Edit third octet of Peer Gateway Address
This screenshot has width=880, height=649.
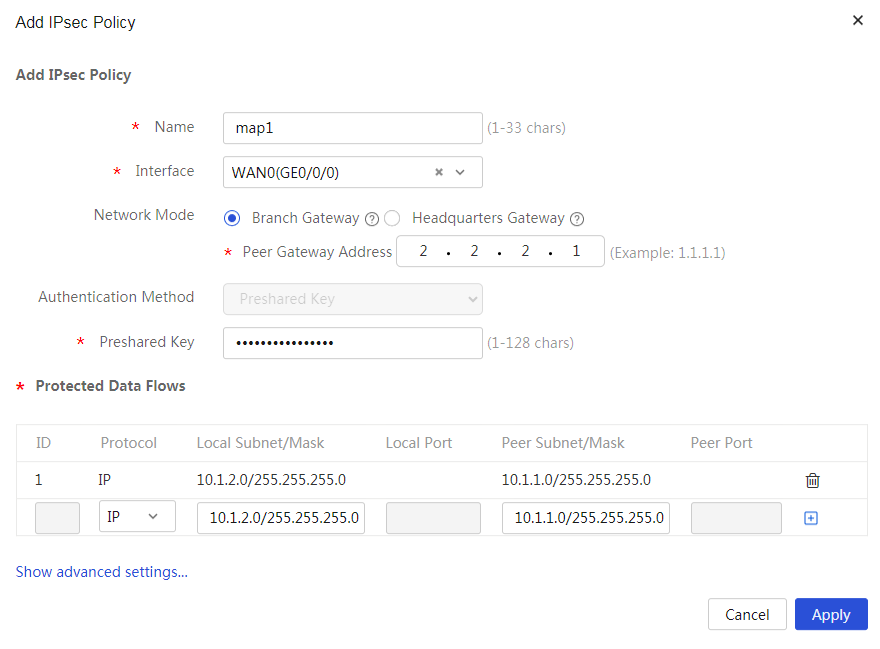point(525,251)
